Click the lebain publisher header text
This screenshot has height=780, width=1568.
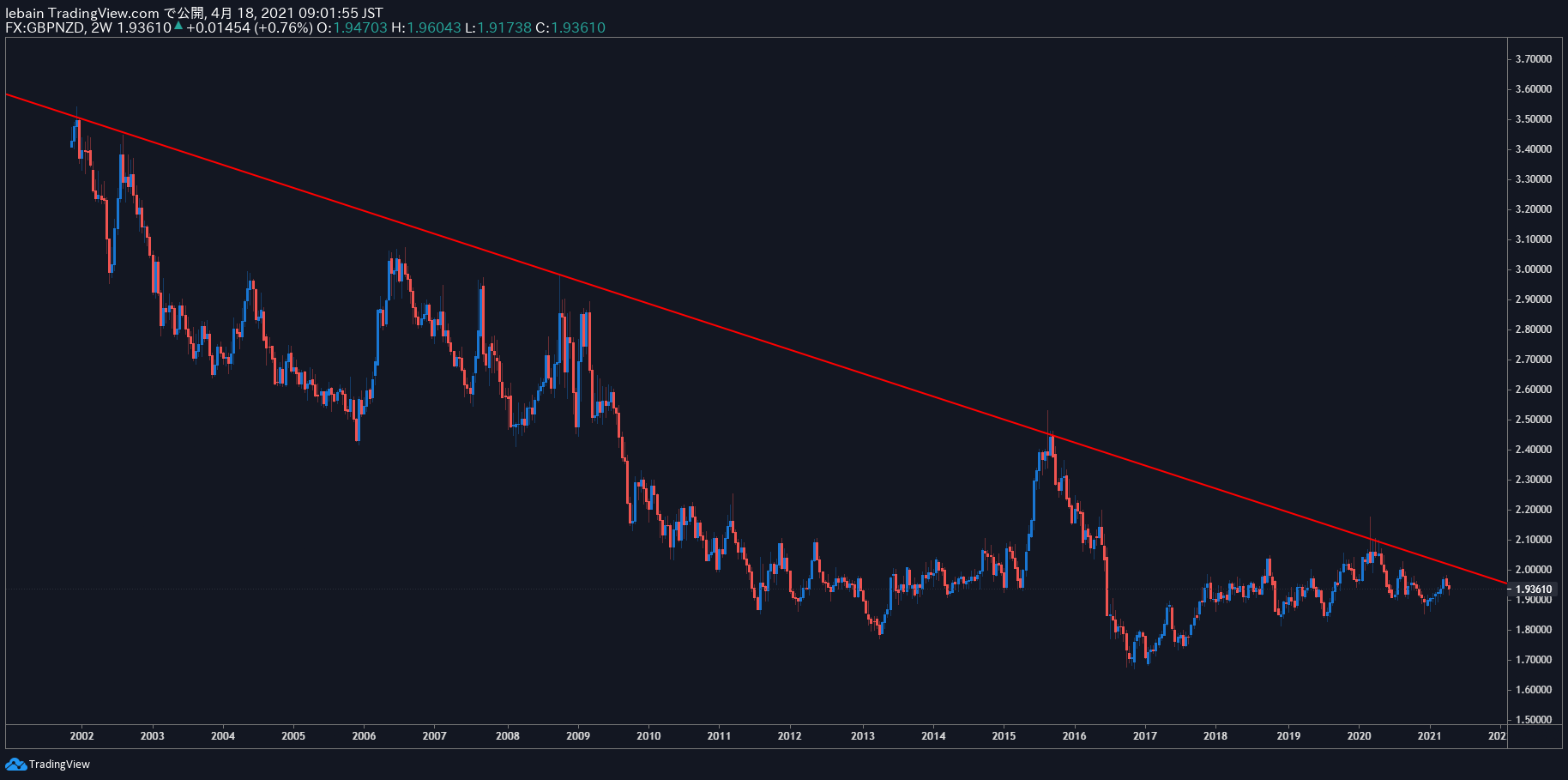tap(25, 13)
